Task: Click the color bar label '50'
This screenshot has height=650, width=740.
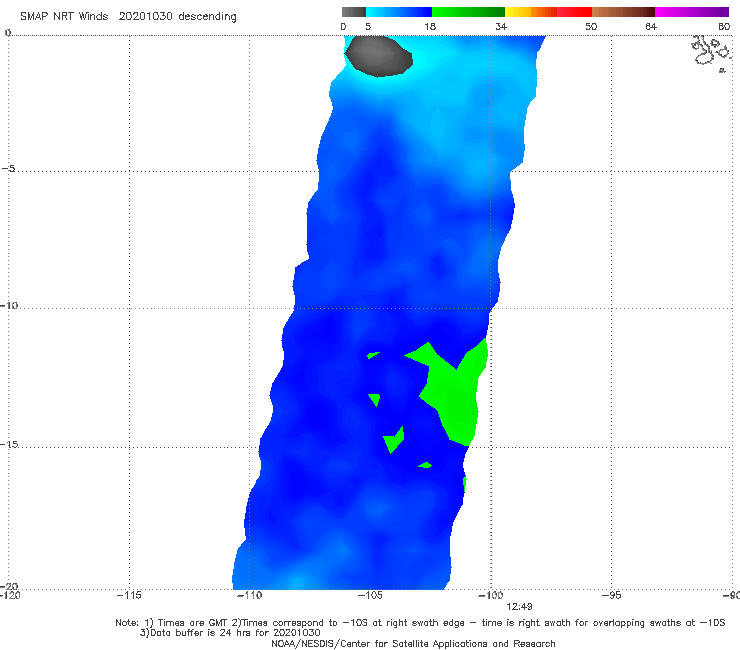Action: point(591,26)
